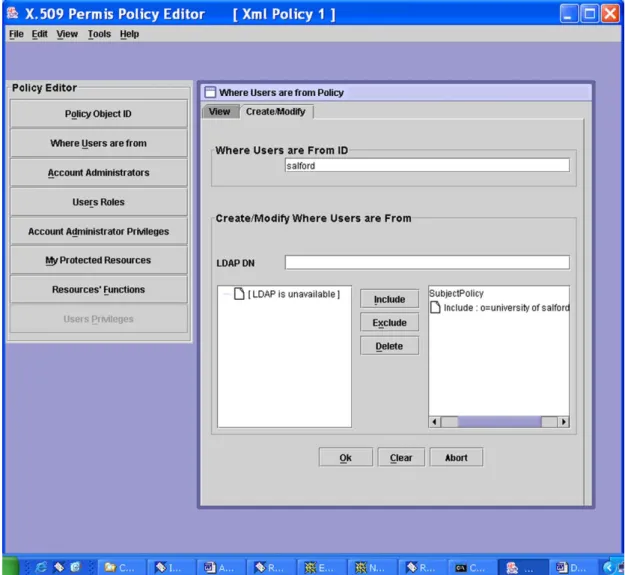Confirm with the Ok button

(x=346, y=457)
